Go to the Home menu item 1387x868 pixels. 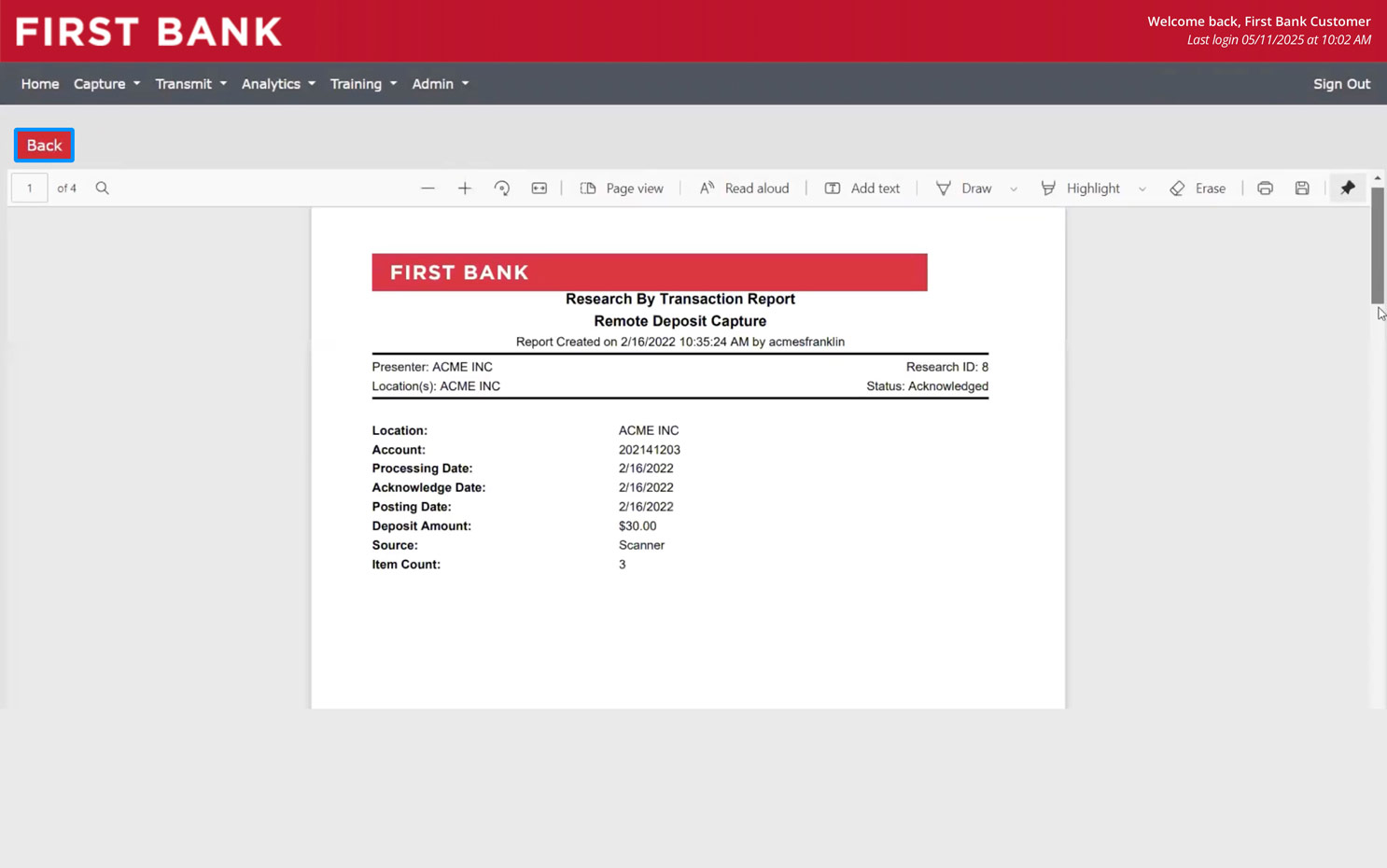[x=40, y=84]
